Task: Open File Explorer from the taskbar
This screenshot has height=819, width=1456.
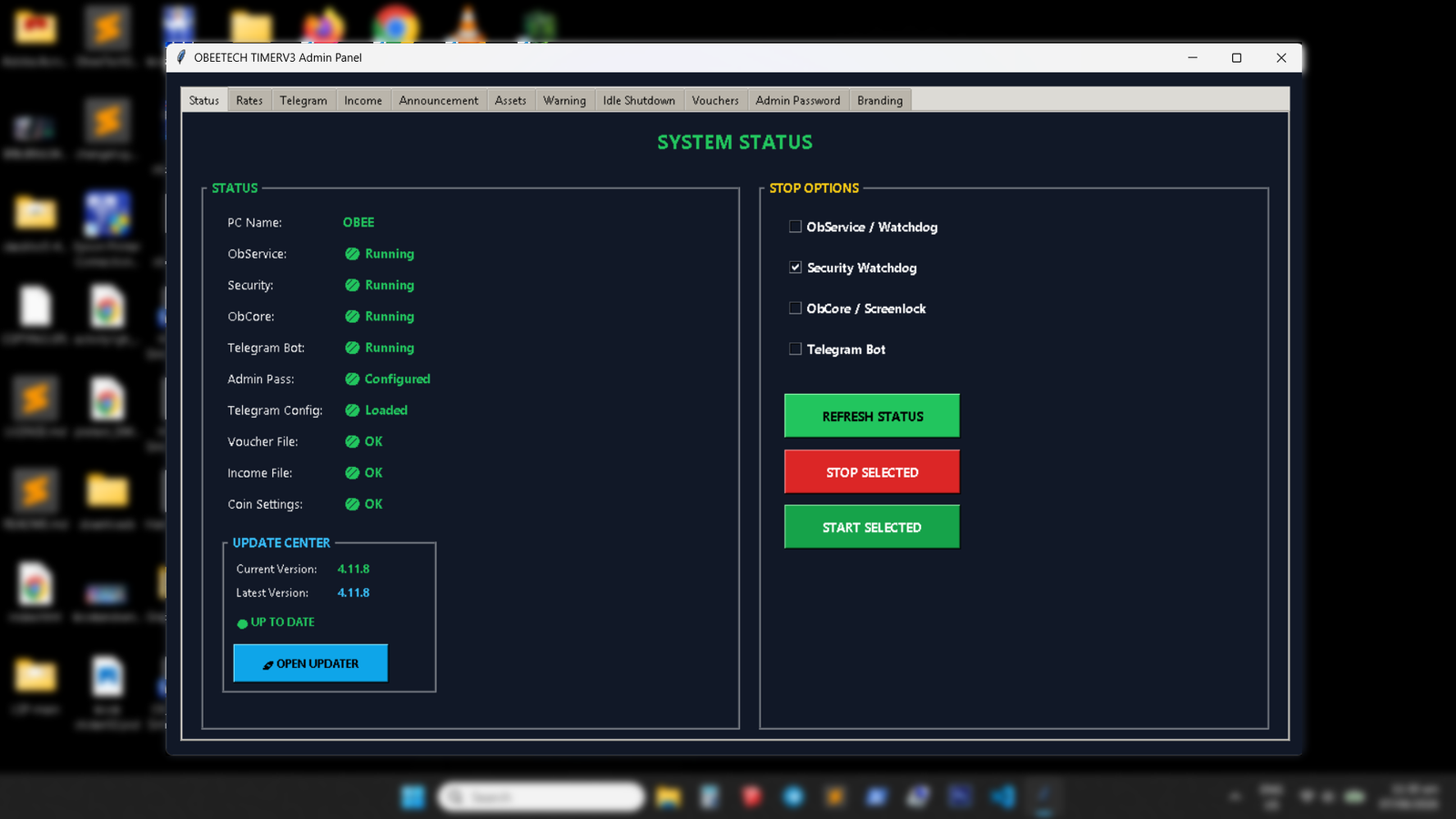Action: click(668, 797)
